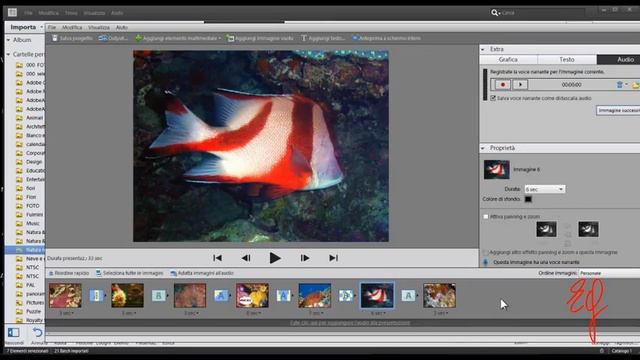Click the Aggiungi testo T icon
The image size is (640, 360).
coord(304,38)
